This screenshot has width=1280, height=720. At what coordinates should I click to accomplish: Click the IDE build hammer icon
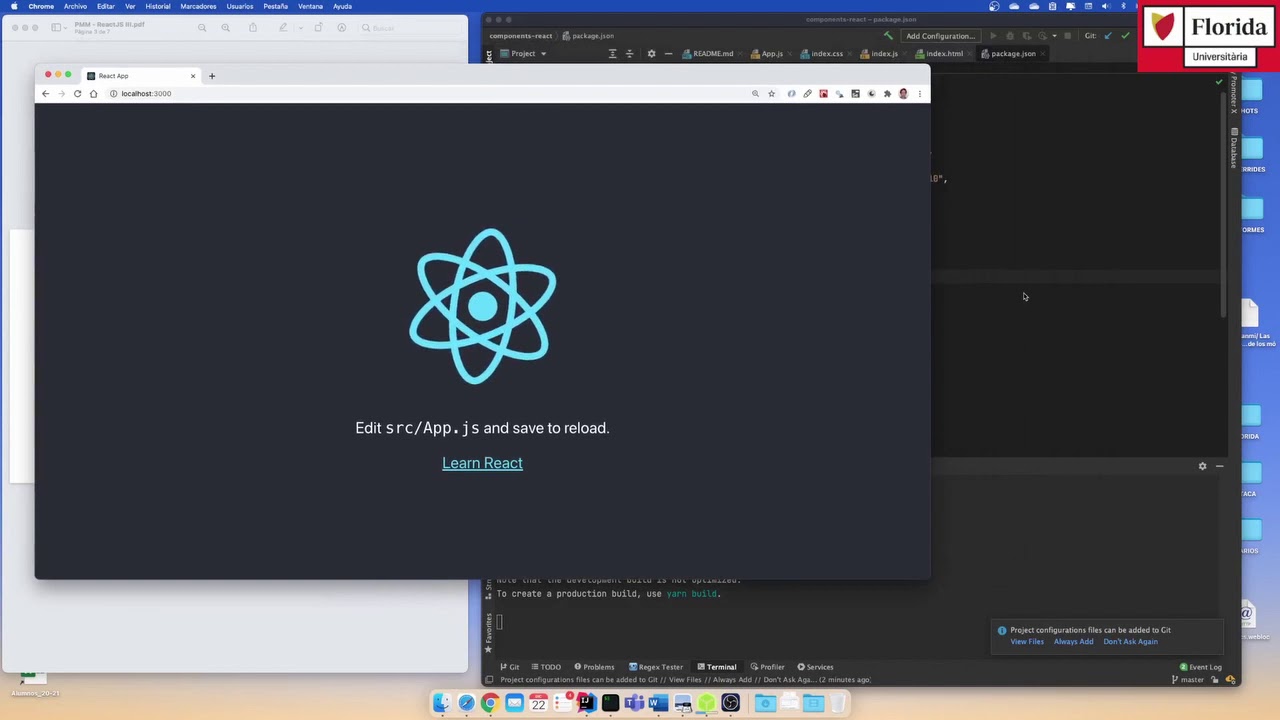[x=888, y=36]
